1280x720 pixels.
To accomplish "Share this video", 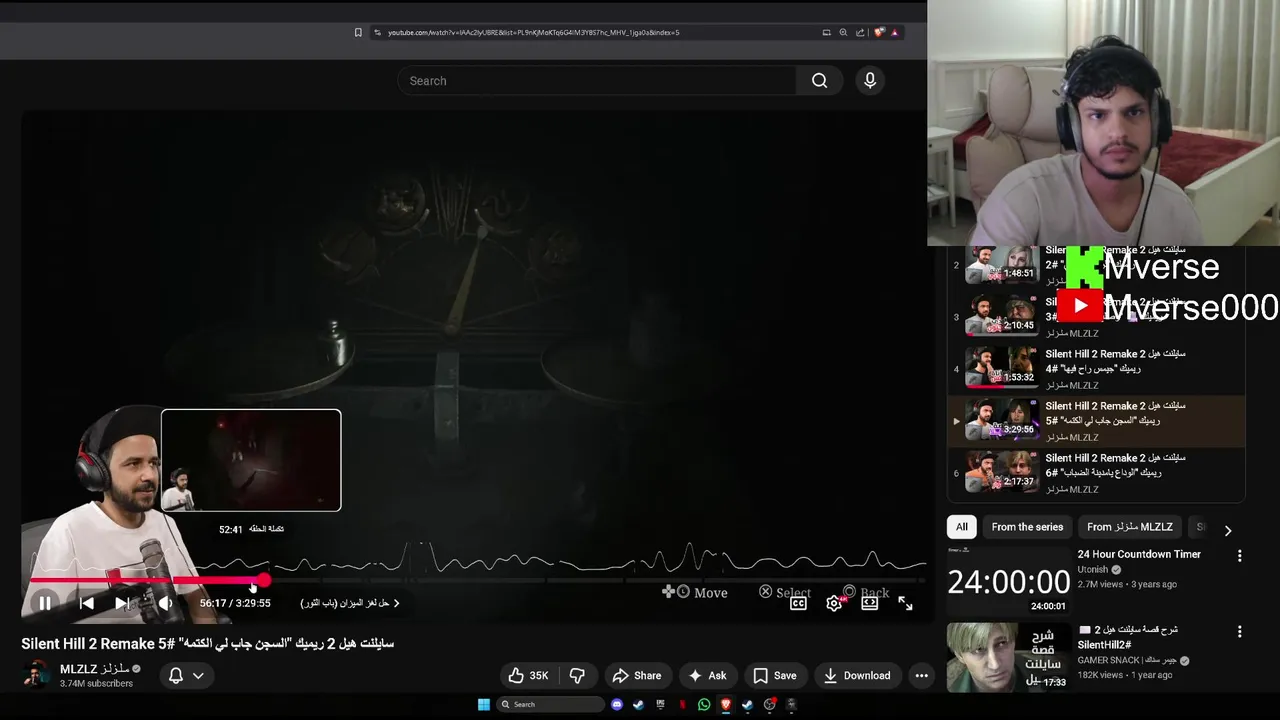I will (x=637, y=676).
